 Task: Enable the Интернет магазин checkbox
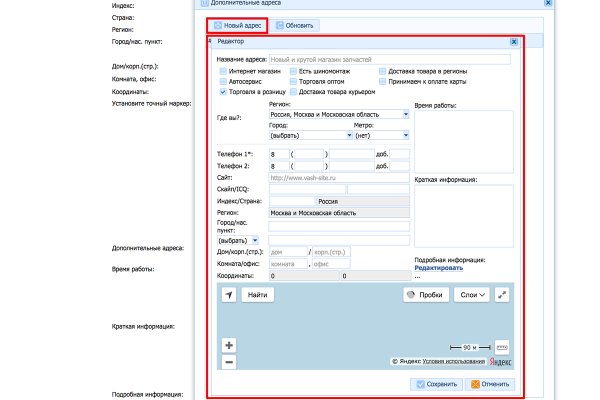(x=222, y=72)
